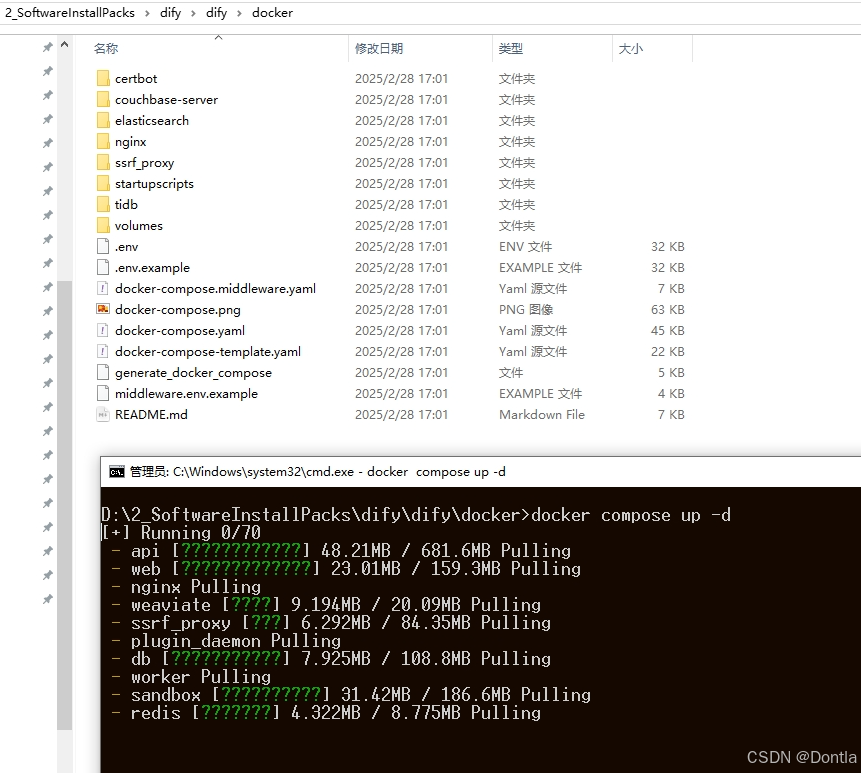861x773 pixels.
Task: Click the web Pulling progress line
Action: click(346, 569)
